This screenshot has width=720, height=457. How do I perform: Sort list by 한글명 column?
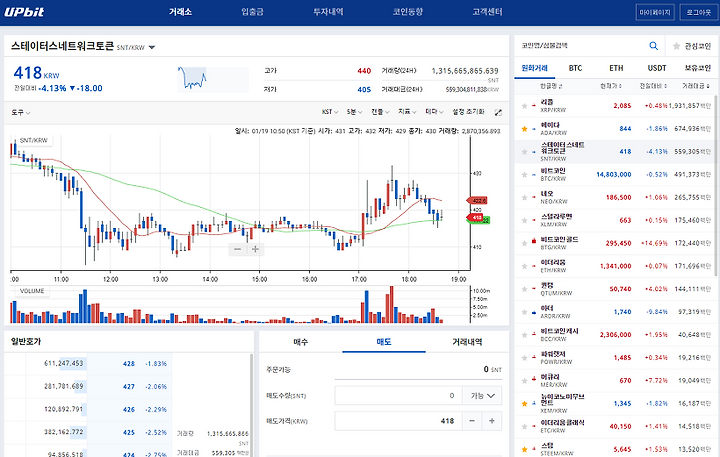[x=551, y=86]
